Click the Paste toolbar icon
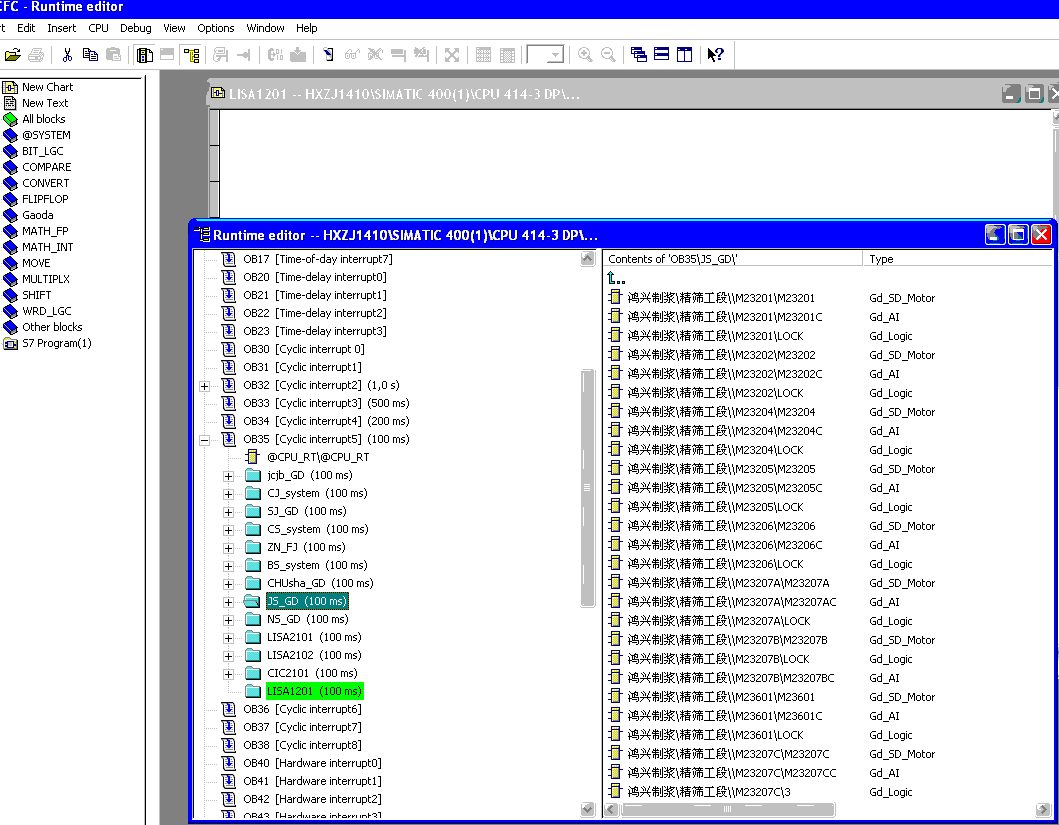 (x=113, y=55)
